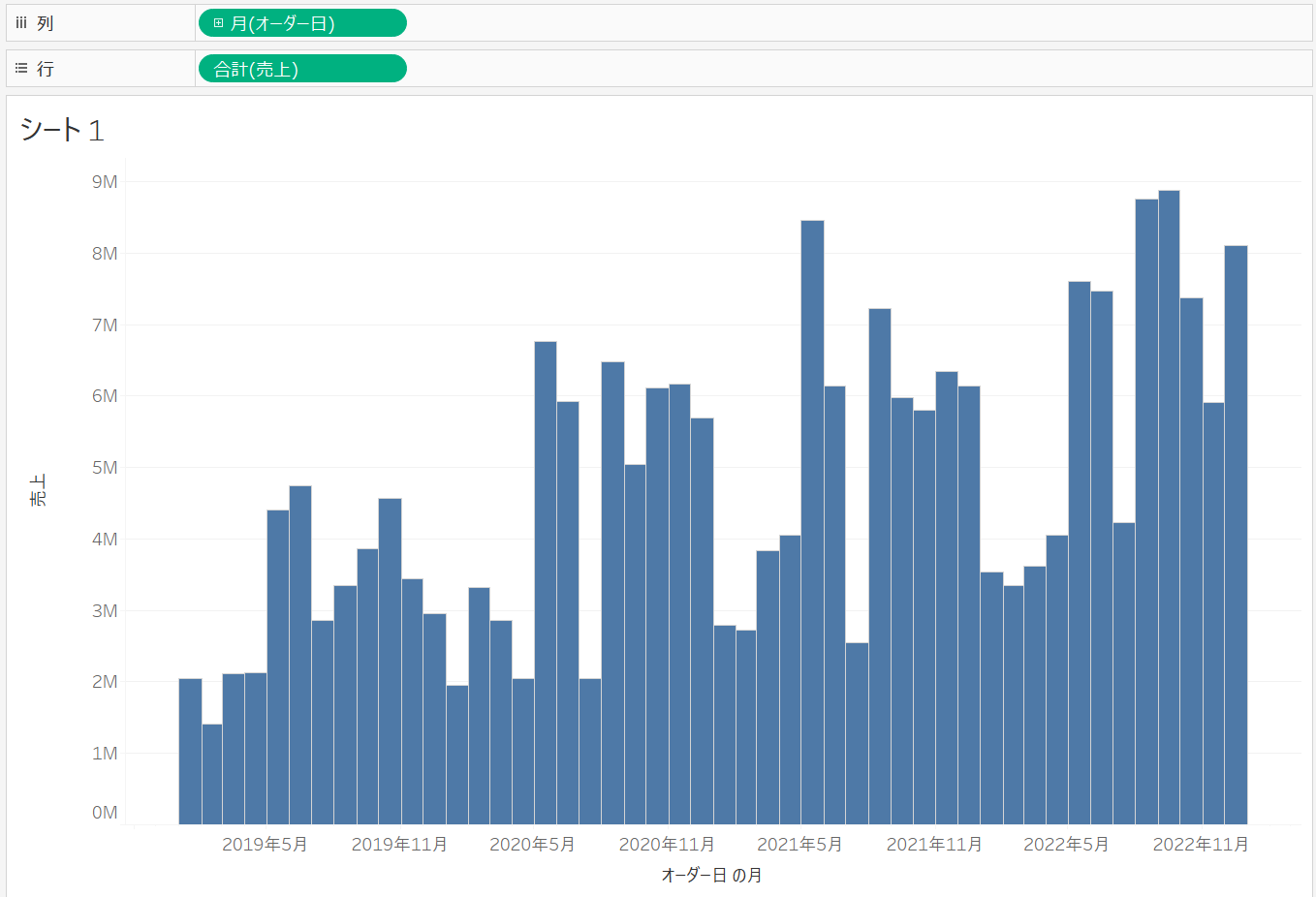The width and height of the screenshot is (1316, 897).
Task: Click the 9M tick on sales axis
Action: [x=105, y=182]
